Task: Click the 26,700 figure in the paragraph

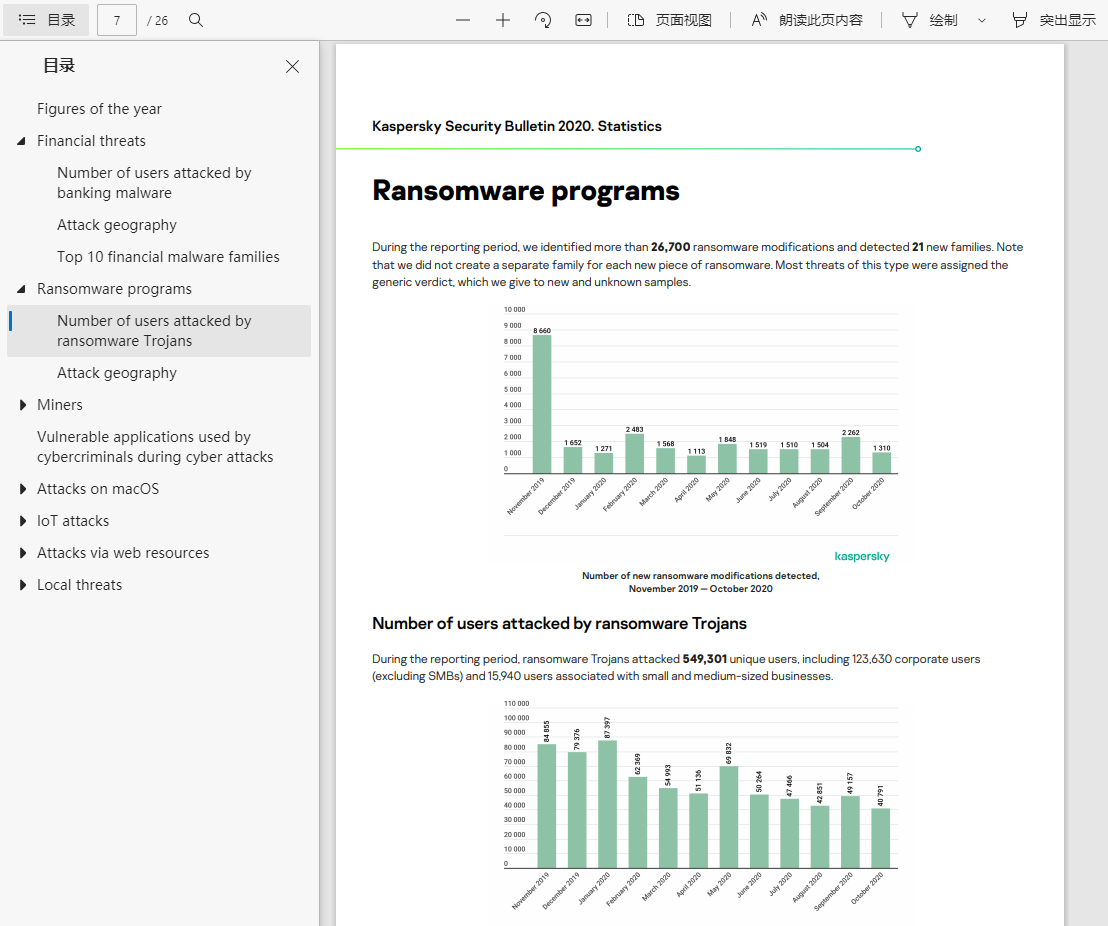Action: (670, 247)
